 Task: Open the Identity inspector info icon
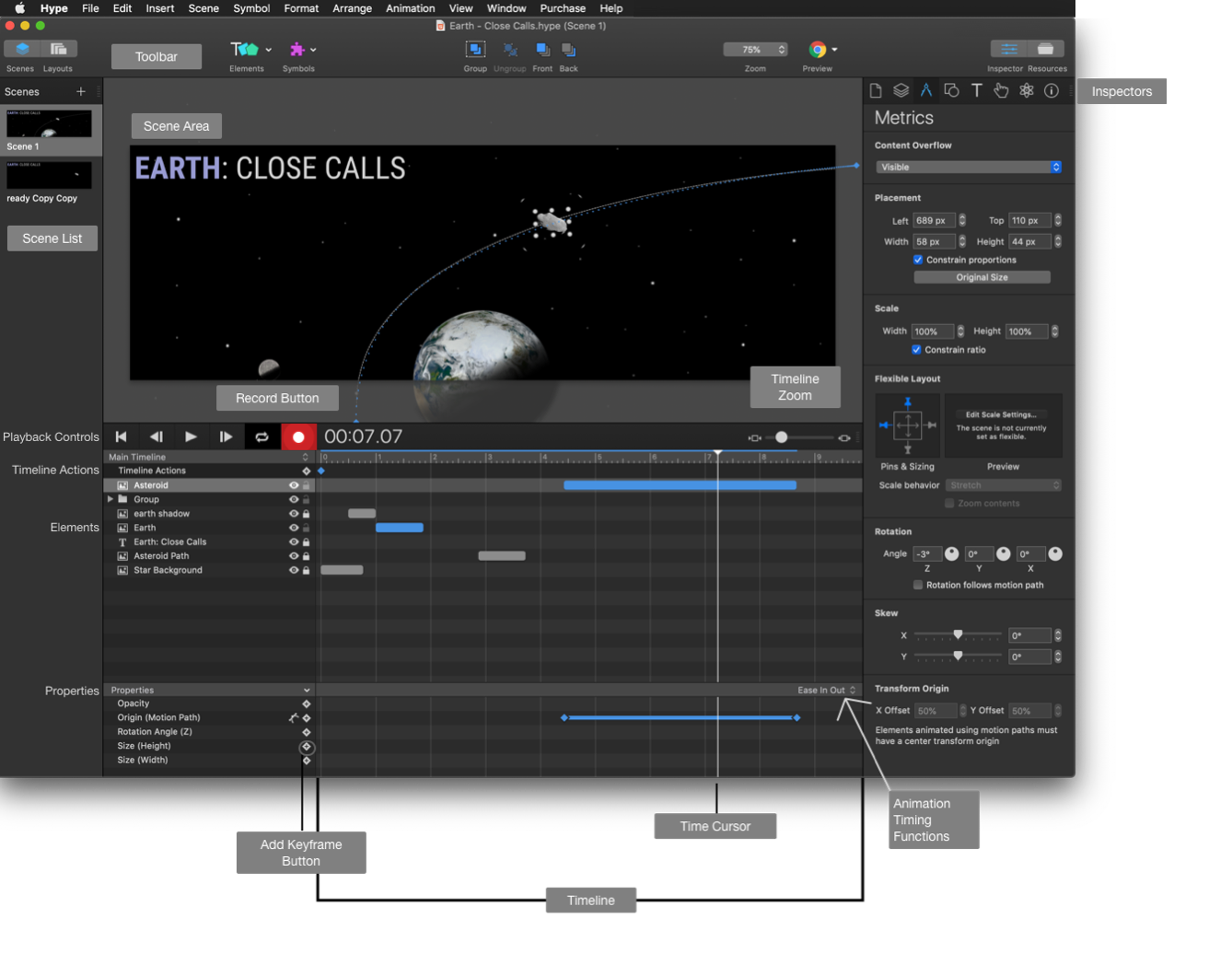[1052, 90]
